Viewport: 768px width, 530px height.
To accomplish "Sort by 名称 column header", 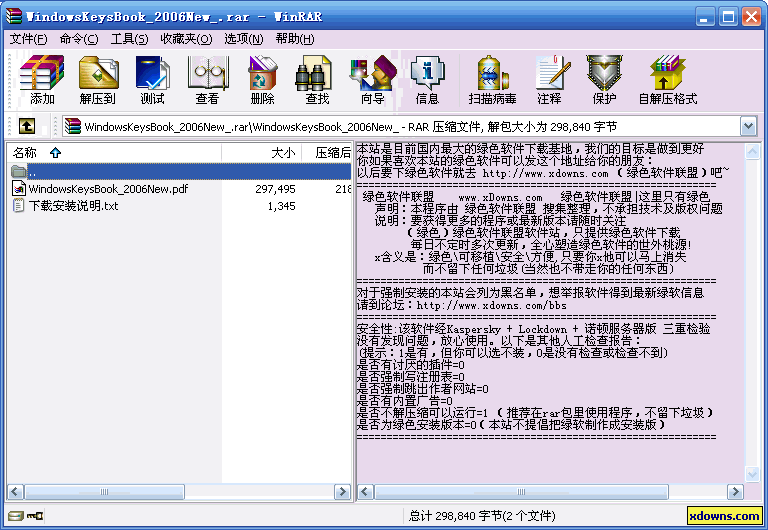I will click(114, 152).
